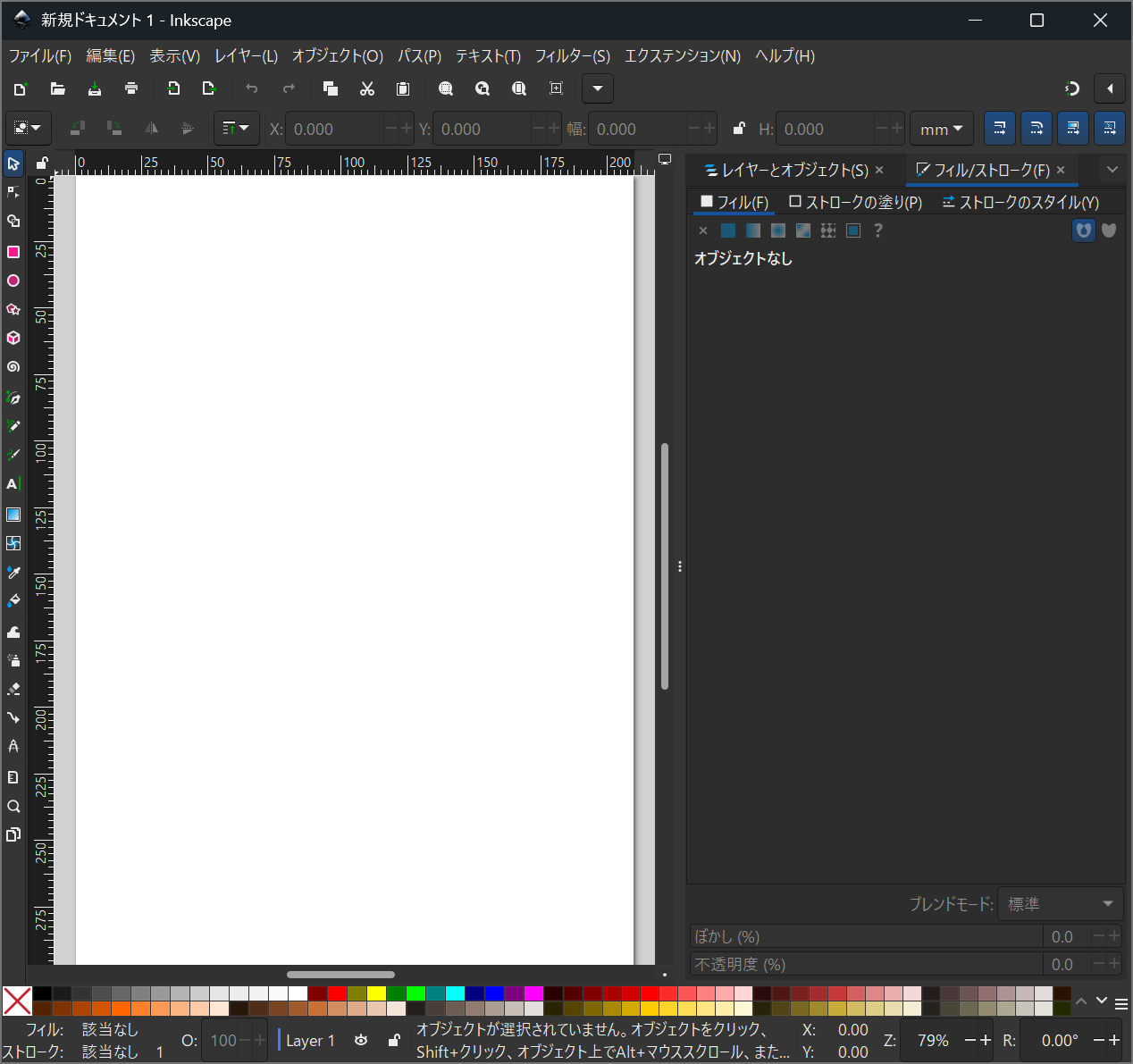Toggle Layer 1 lock icon
Viewport: 1133px width, 1064px height.
point(393,1040)
